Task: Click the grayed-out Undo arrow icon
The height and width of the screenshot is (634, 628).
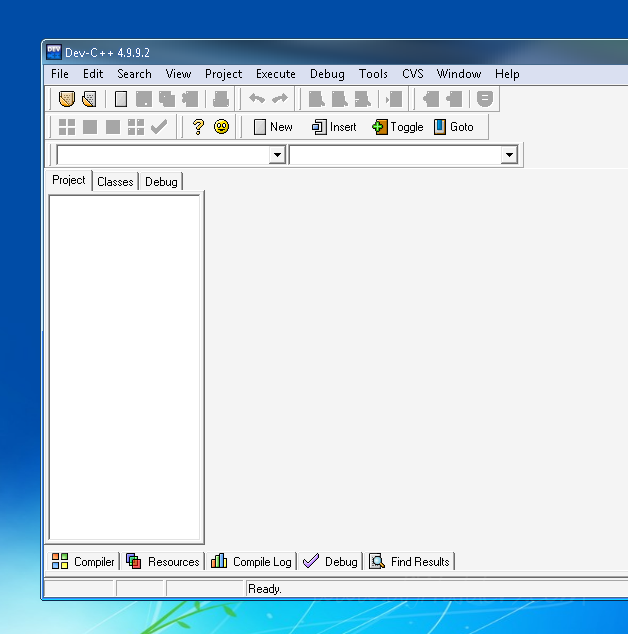Action: [257, 99]
